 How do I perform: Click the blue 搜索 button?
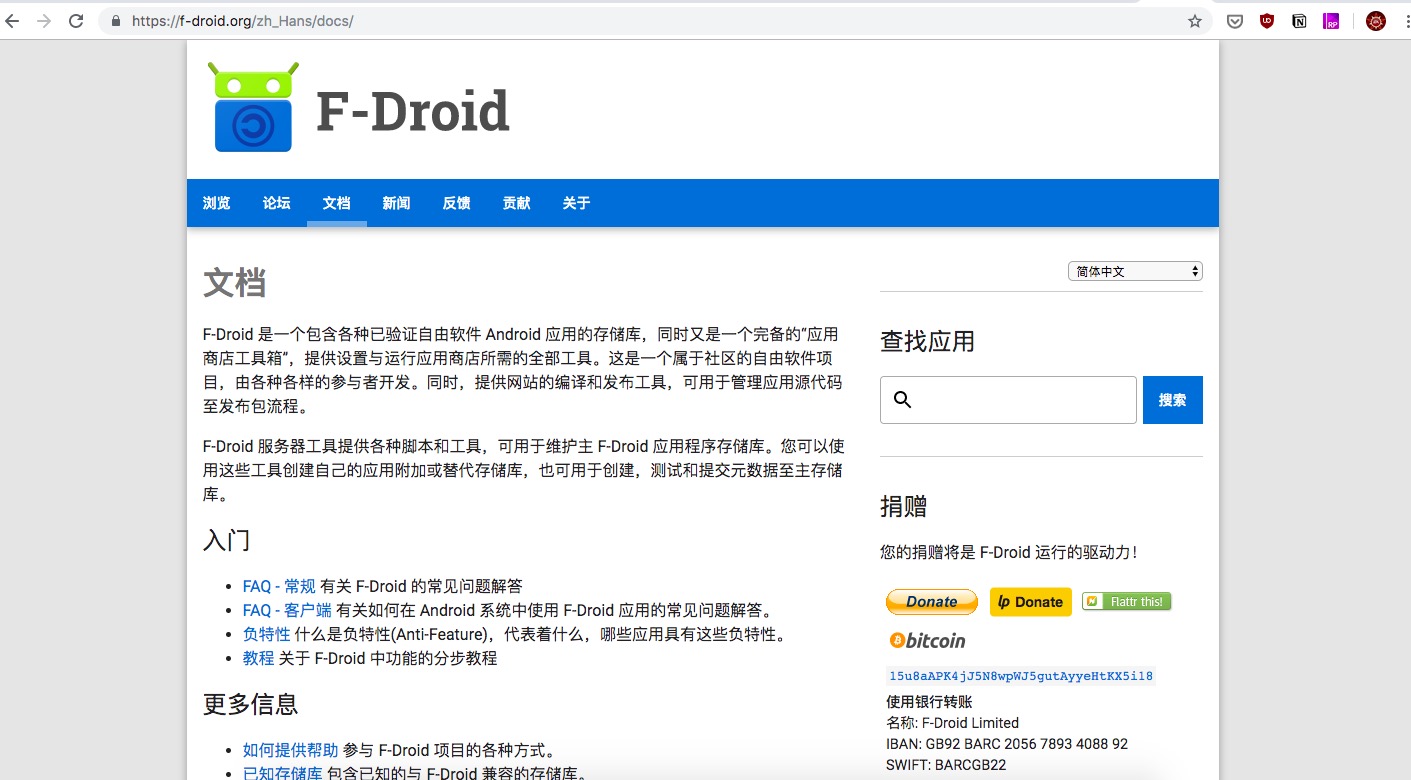pyautogui.click(x=1173, y=400)
